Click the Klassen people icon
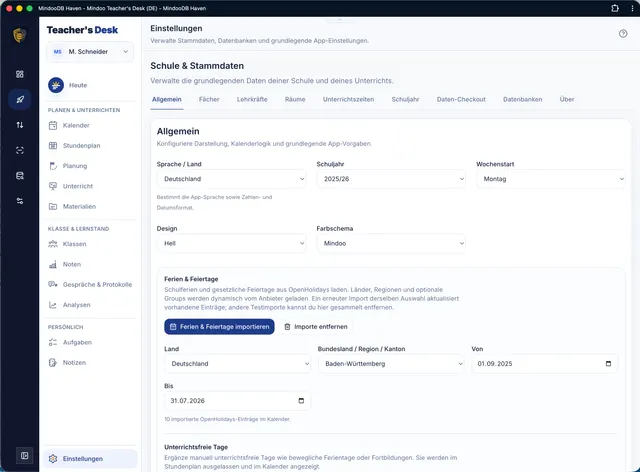The width and height of the screenshot is (640, 472). [x=53, y=244]
